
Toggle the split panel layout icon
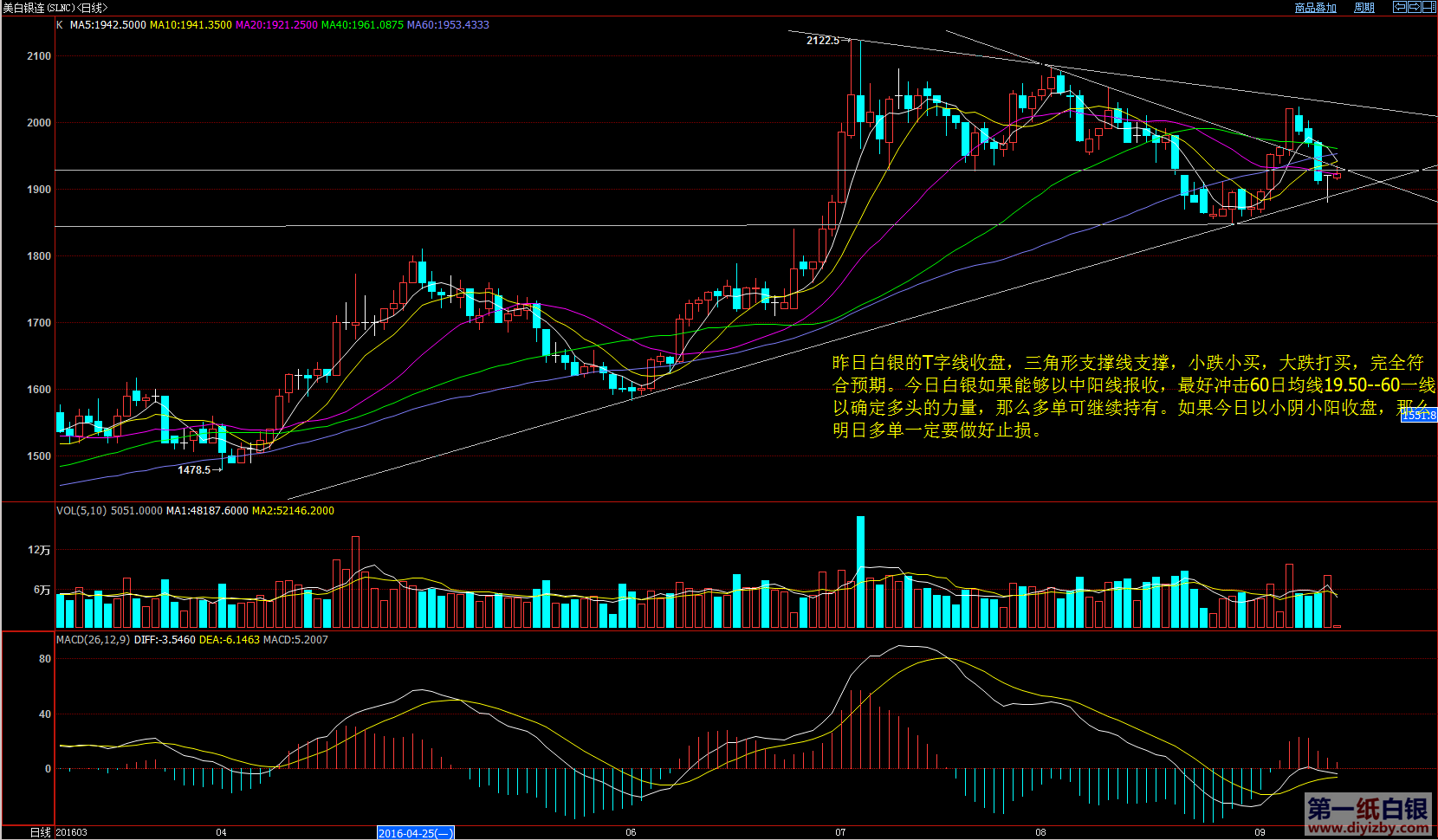tap(1429, 7)
